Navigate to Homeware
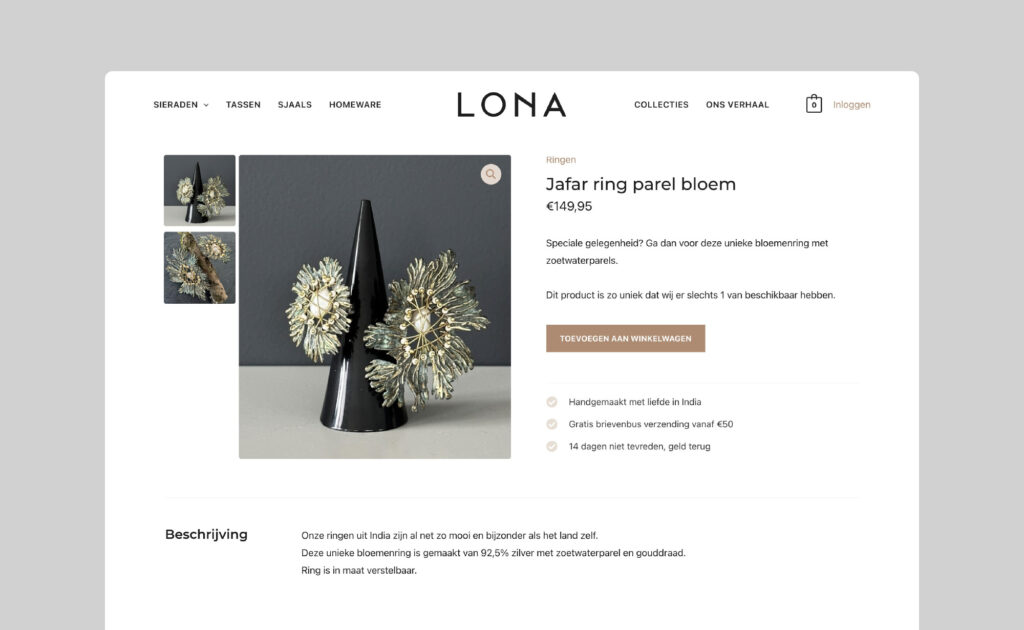This screenshot has height=630, width=1024. click(355, 104)
